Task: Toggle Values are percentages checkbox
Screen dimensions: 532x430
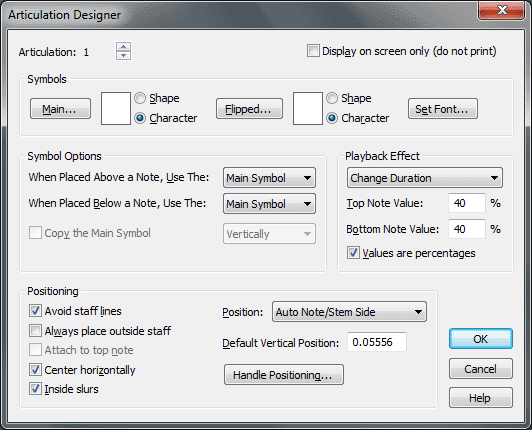Action: [x=353, y=253]
